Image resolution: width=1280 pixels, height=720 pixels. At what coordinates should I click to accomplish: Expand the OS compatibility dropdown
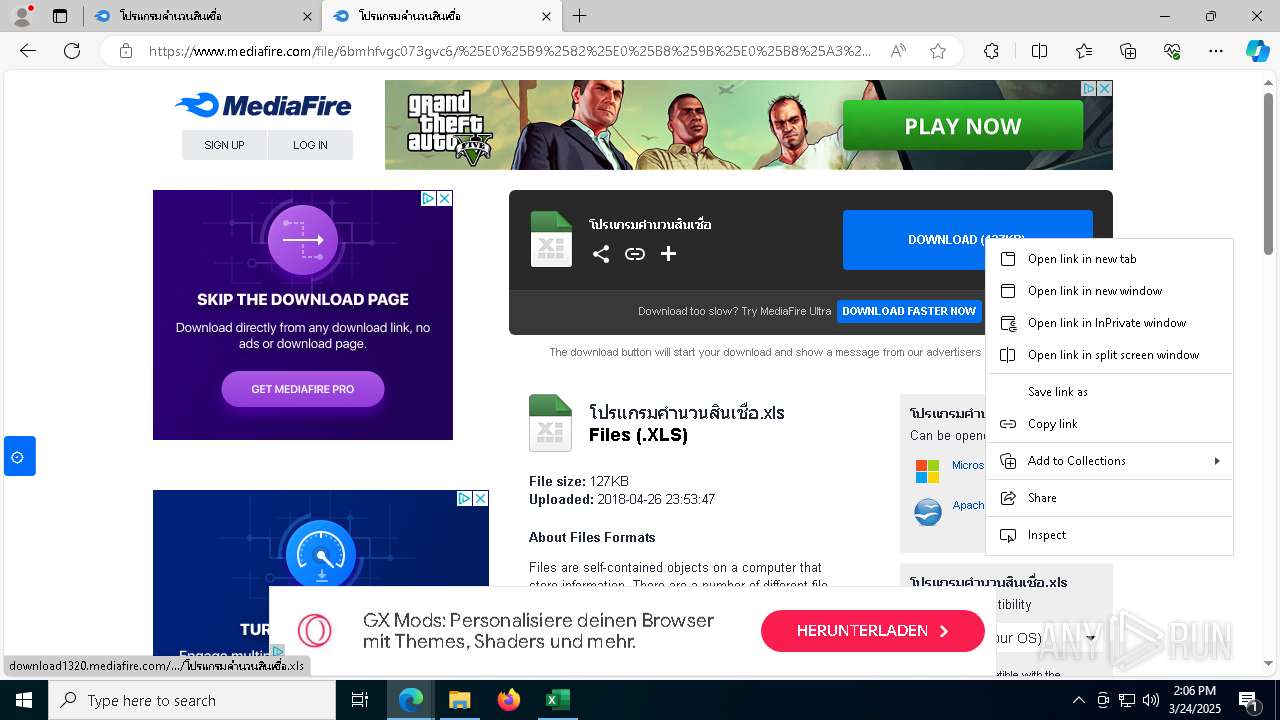1091,637
